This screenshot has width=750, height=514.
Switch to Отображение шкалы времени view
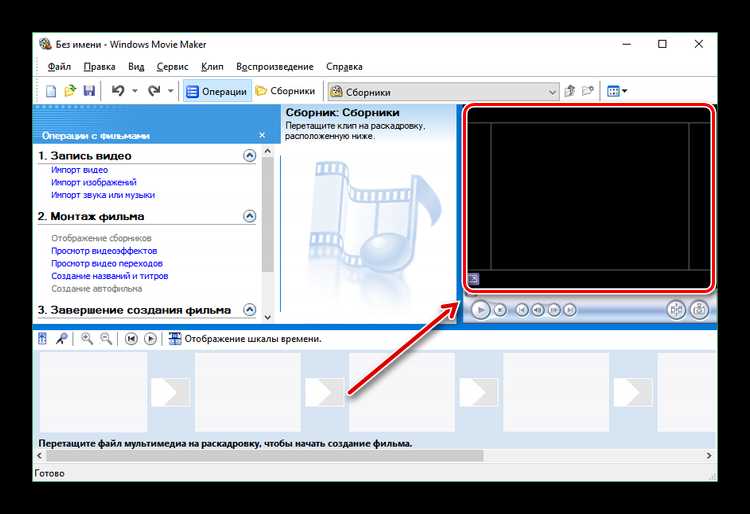point(245,339)
